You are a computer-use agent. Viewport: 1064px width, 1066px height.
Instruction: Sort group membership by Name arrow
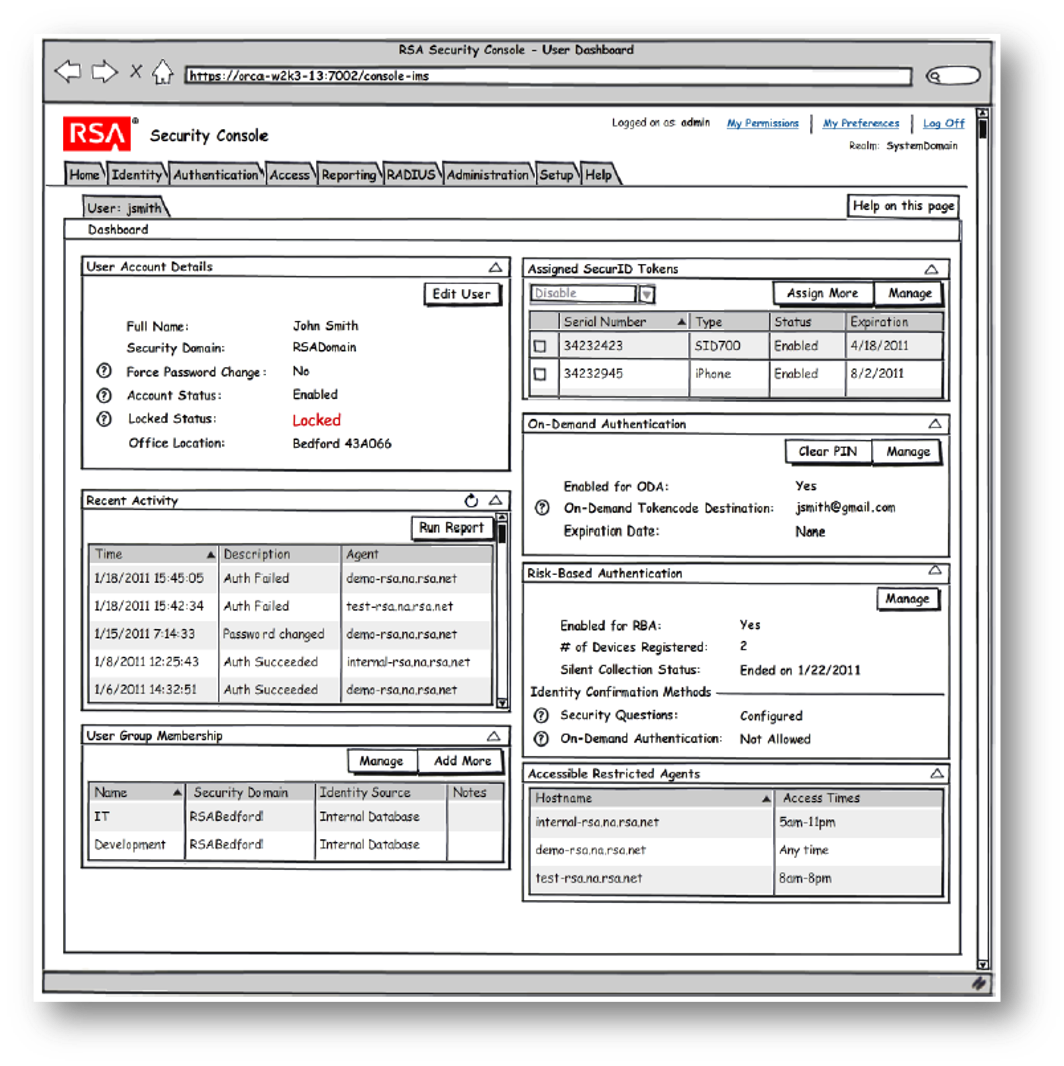coord(177,792)
